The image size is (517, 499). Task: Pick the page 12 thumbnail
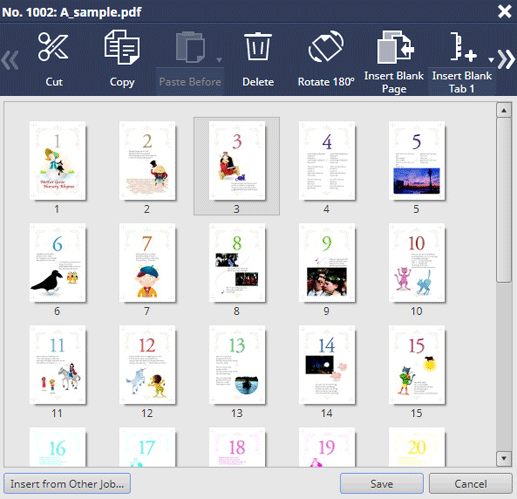click(x=147, y=365)
